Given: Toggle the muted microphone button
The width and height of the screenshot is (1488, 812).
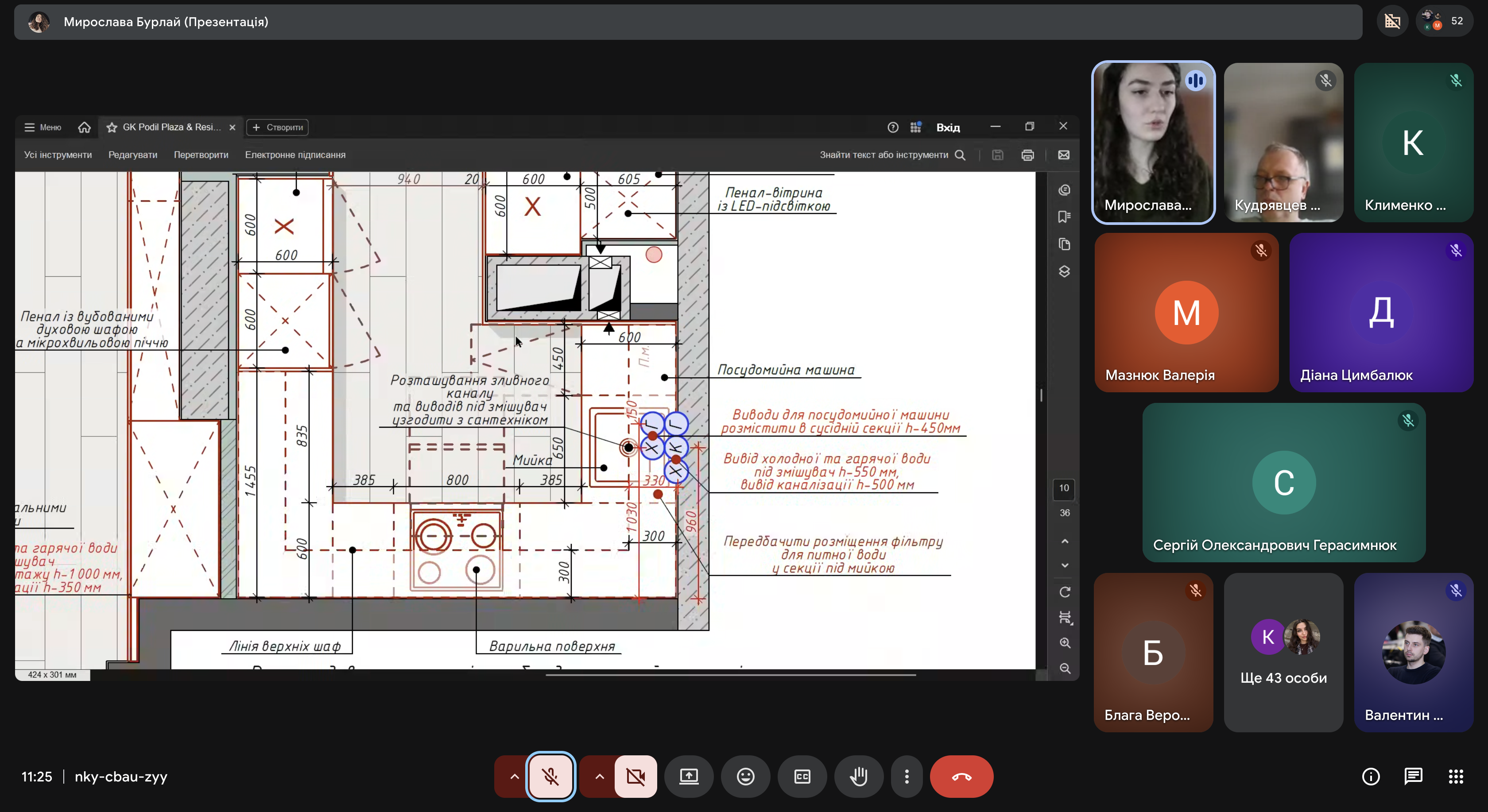Looking at the screenshot, I should pyautogui.click(x=550, y=776).
